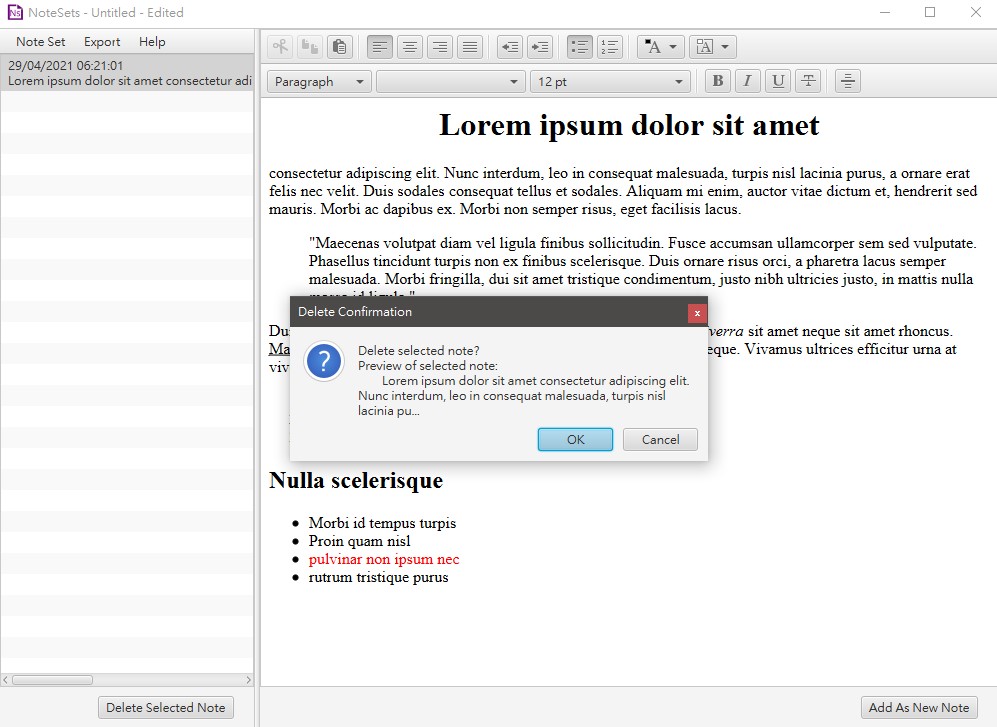Screen dimensions: 997x727
Task: Align text to the left
Action: click(379, 47)
